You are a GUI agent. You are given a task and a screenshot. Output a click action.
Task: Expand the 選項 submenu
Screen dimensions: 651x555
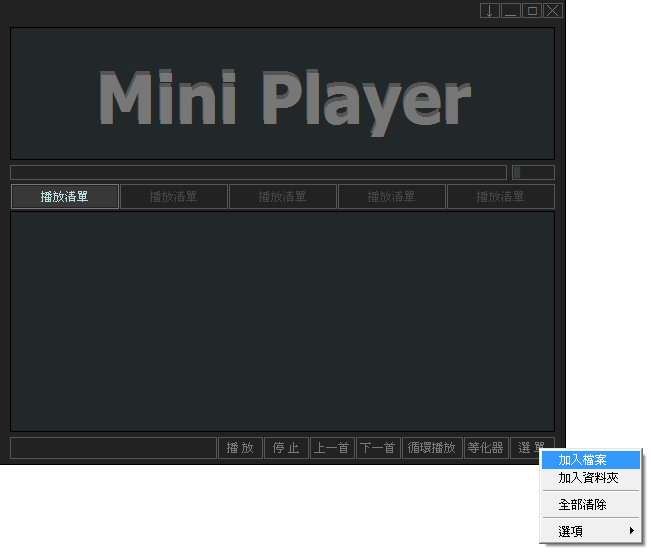pyautogui.click(x=590, y=531)
